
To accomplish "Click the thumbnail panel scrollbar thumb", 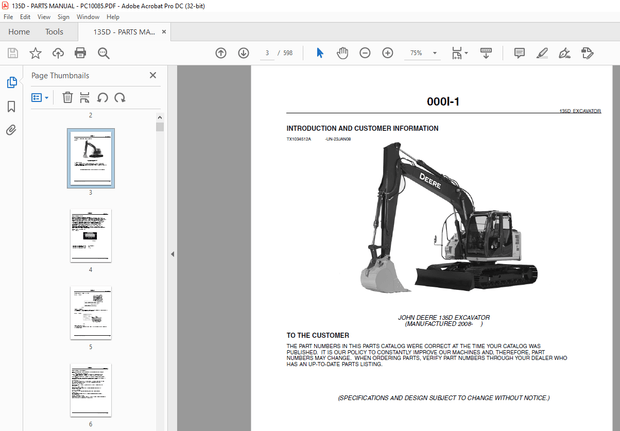I will [160, 127].
